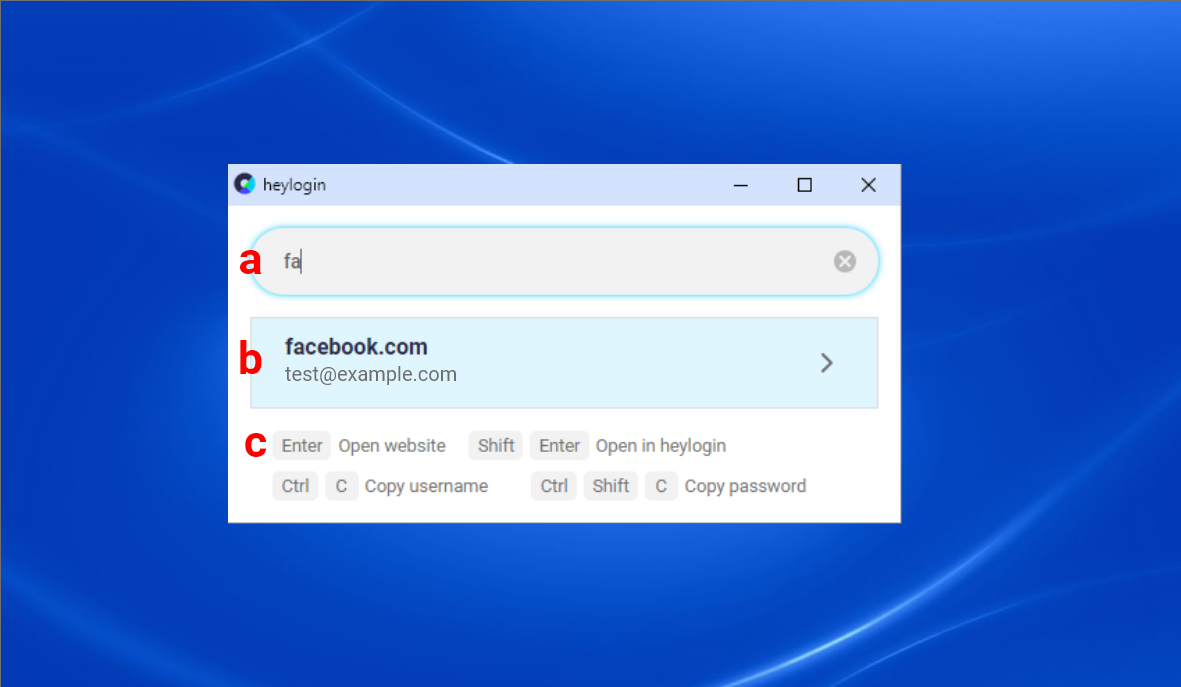Click the heylogin logo in the title bar
The width and height of the screenshot is (1181, 687).
click(x=245, y=184)
